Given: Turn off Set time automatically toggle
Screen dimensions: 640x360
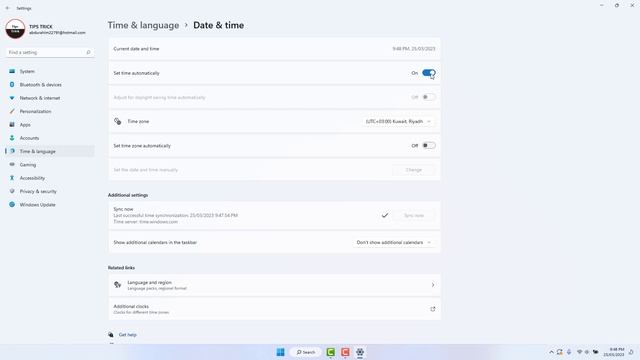Looking at the screenshot, I should coord(429,73).
